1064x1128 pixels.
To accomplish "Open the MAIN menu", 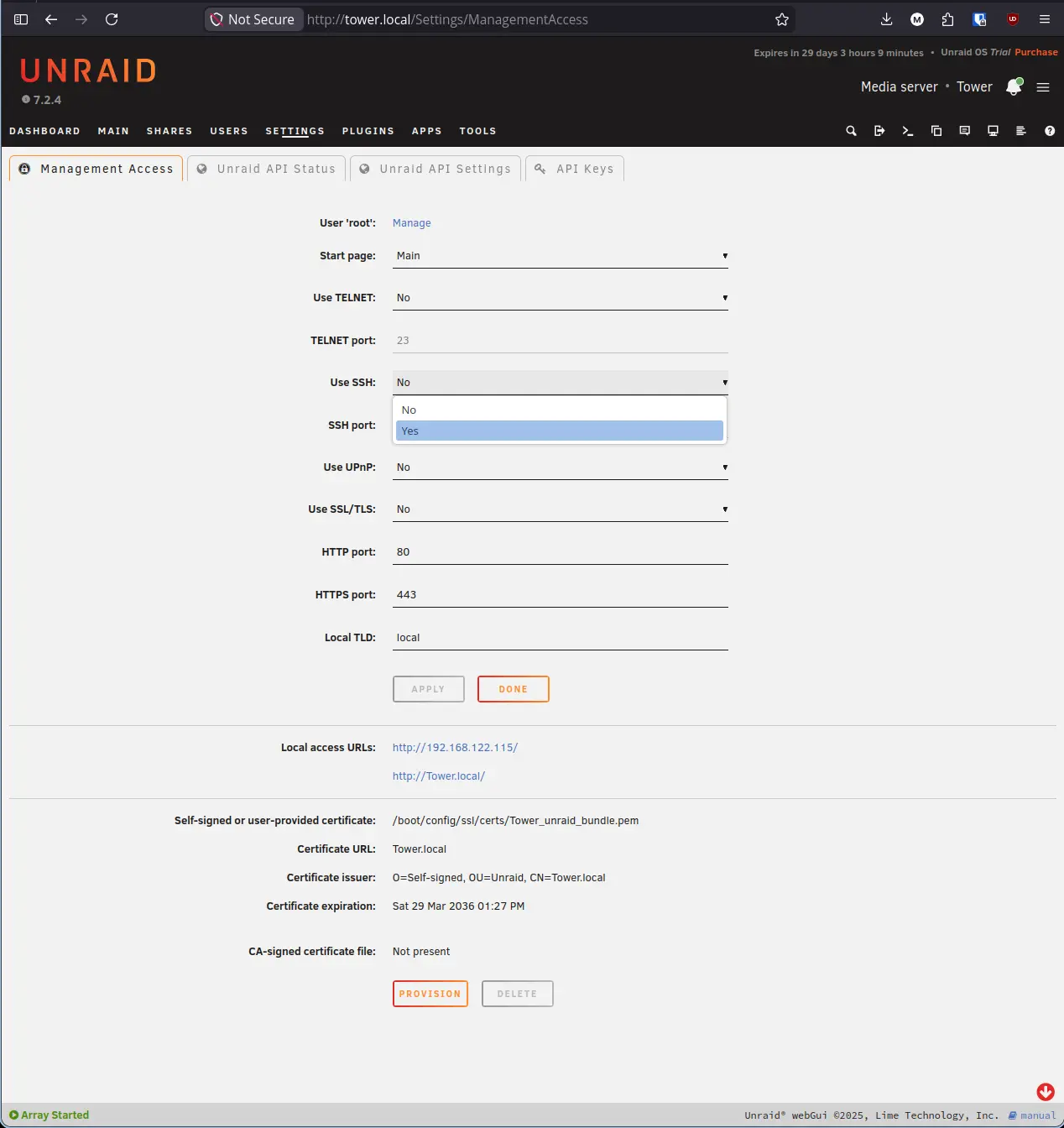I will tap(113, 131).
